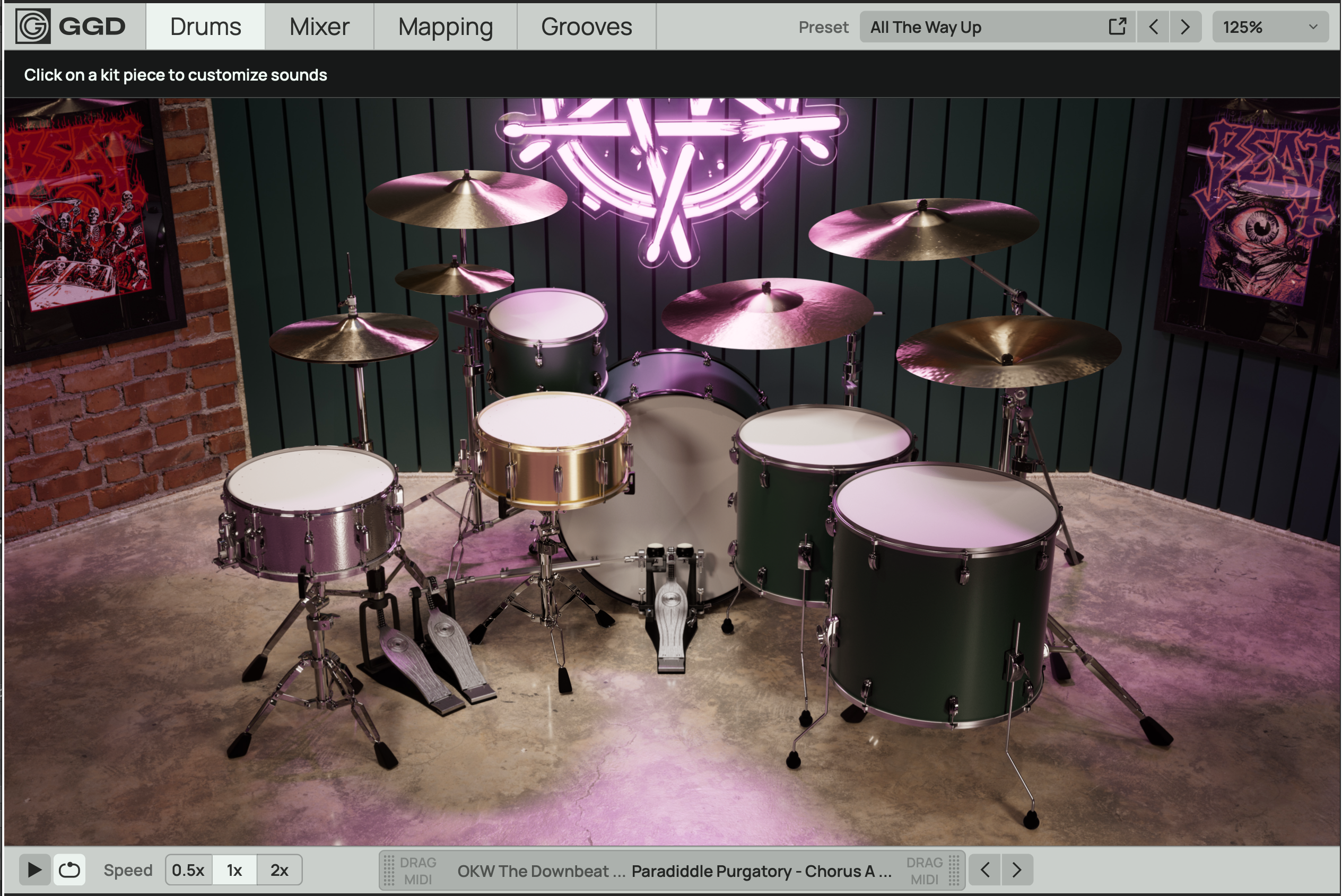Enable 2x playback speed

[278, 869]
